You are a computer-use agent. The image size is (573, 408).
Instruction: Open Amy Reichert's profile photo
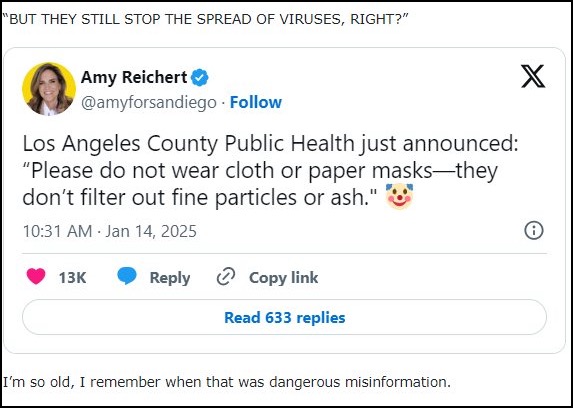click(x=49, y=89)
